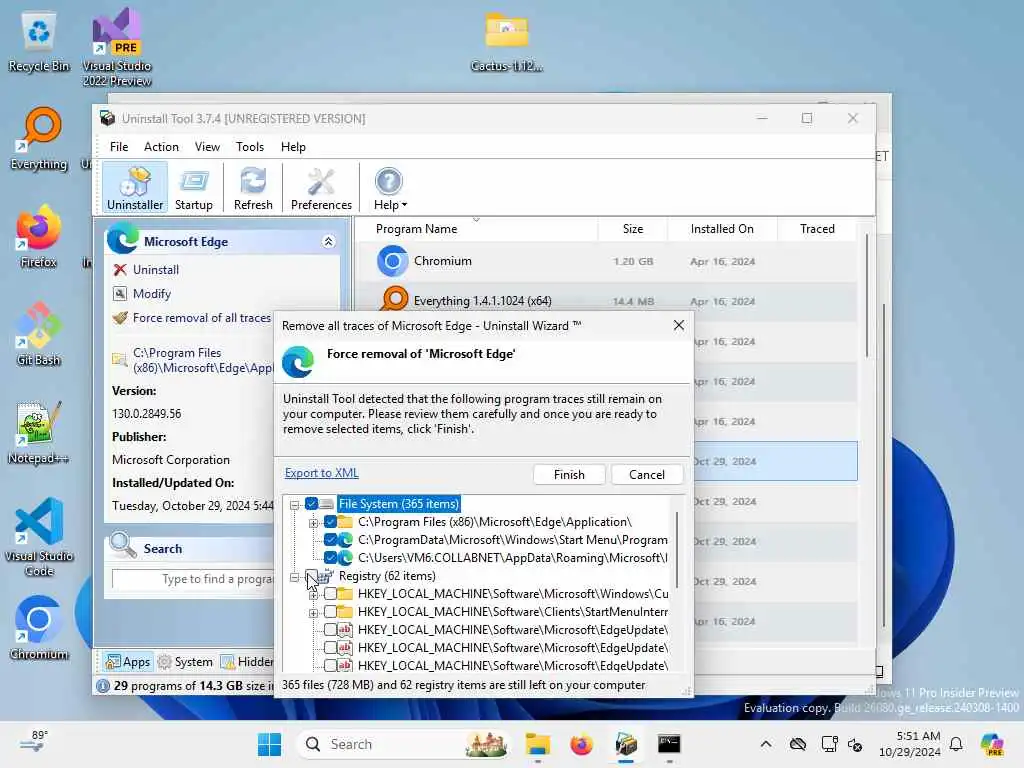The height and width of the screenshot is (768, 1024).
Task: Click the wizard tree vertical scrollbar
Action: (677, 549)
